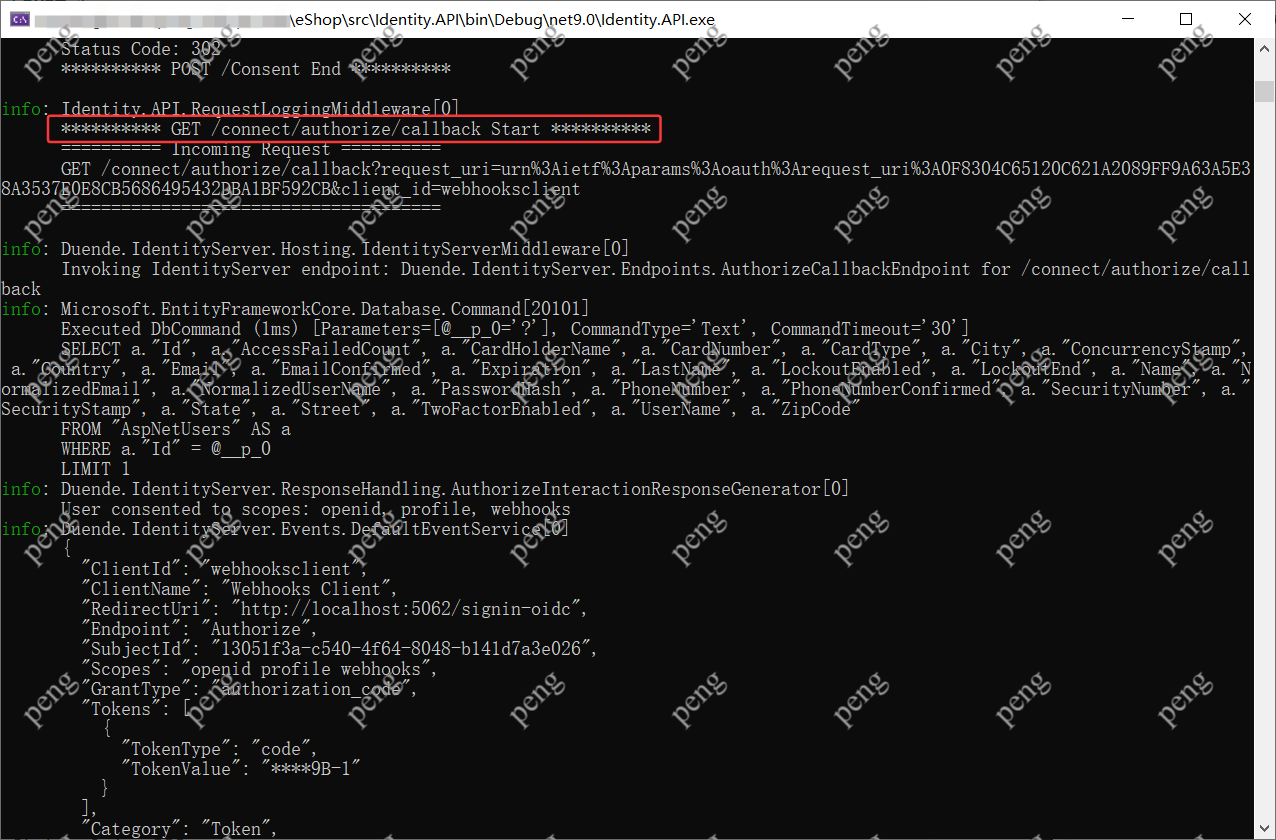The height and width of the screenshot is (840, 1276).
Task: Click the scrollbar up arrow
Action: (1265, 48)
